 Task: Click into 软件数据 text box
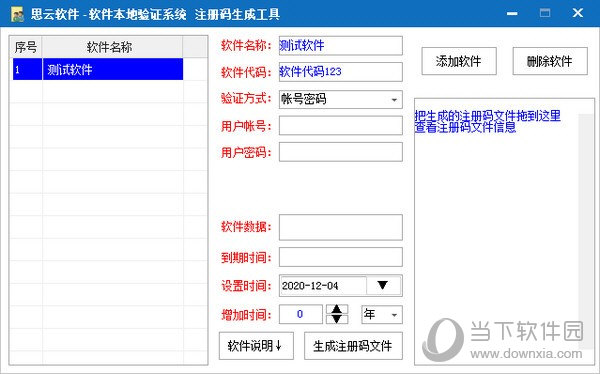(x=341, y=227)
